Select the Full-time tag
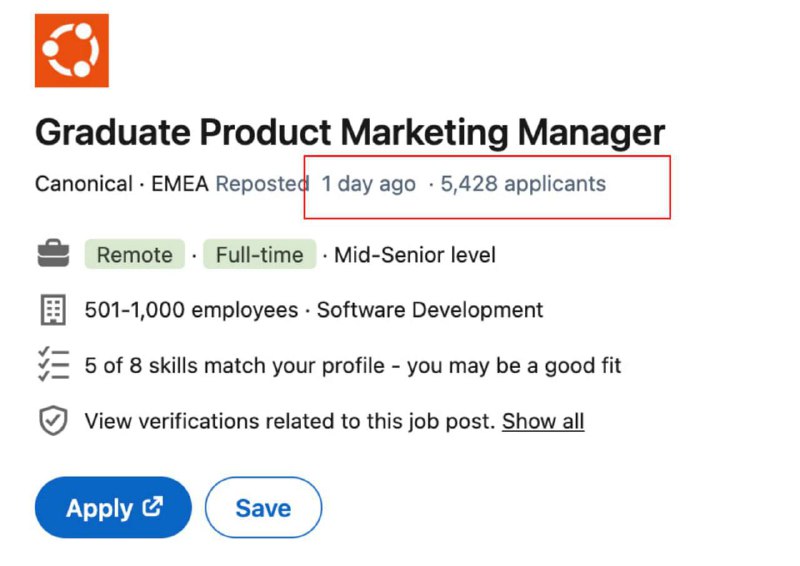800x566 pixels. point(260,254)
